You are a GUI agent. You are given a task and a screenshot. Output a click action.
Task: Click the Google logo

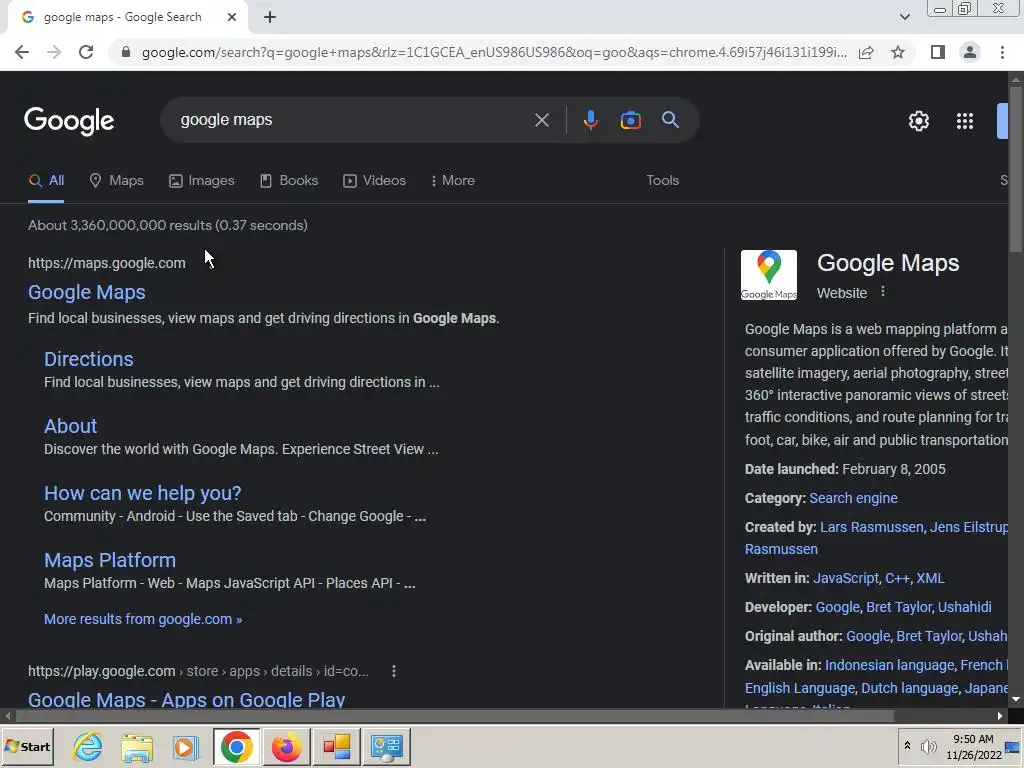coord(69,121)
